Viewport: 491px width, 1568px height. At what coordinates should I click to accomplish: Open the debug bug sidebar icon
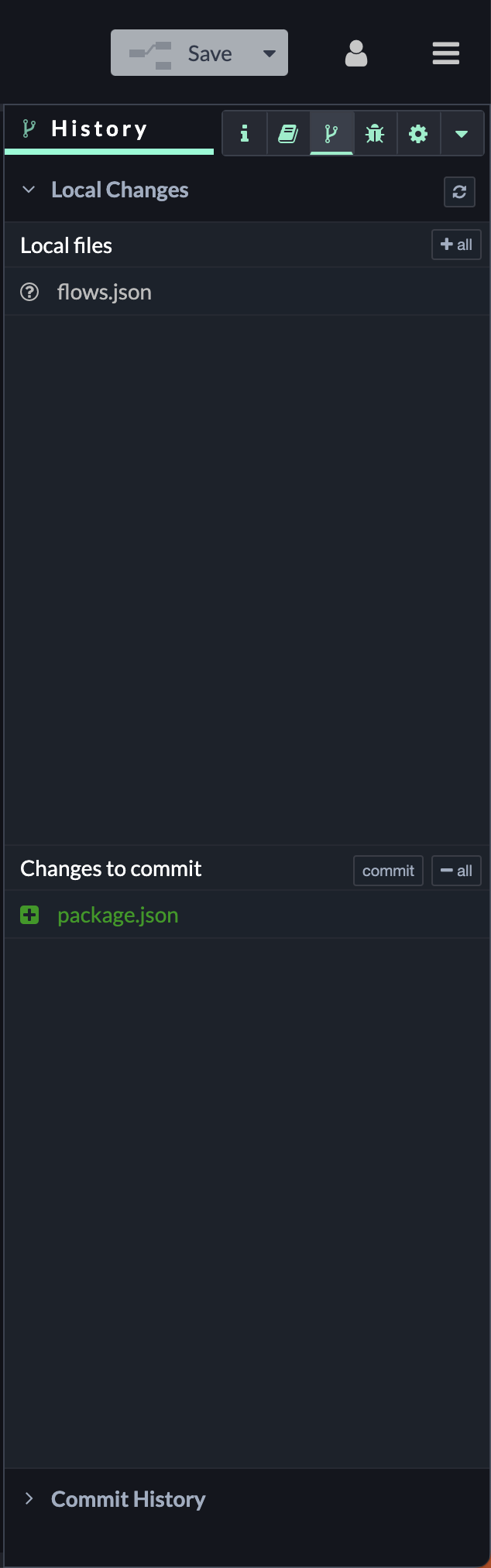(375, 134)
